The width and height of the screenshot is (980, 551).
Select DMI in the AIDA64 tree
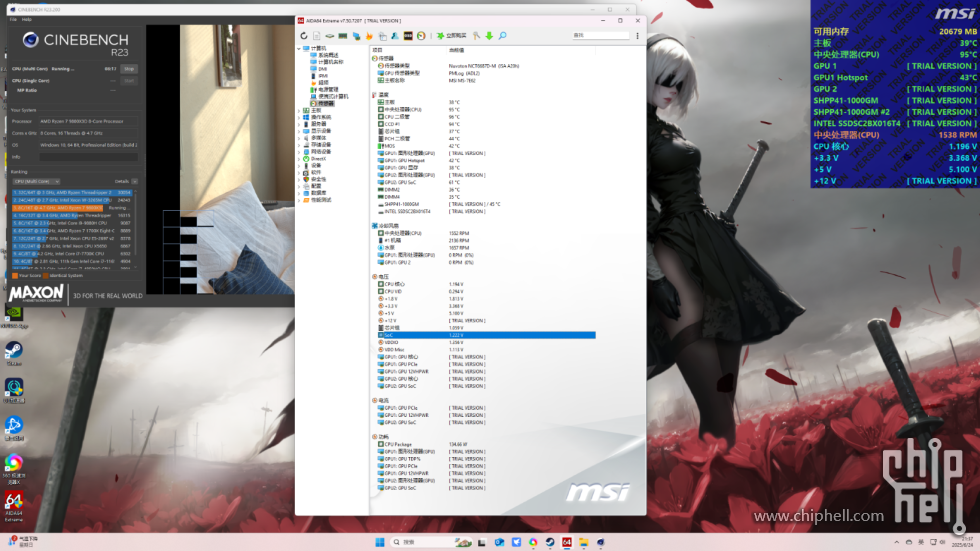(x=319, y=69)
